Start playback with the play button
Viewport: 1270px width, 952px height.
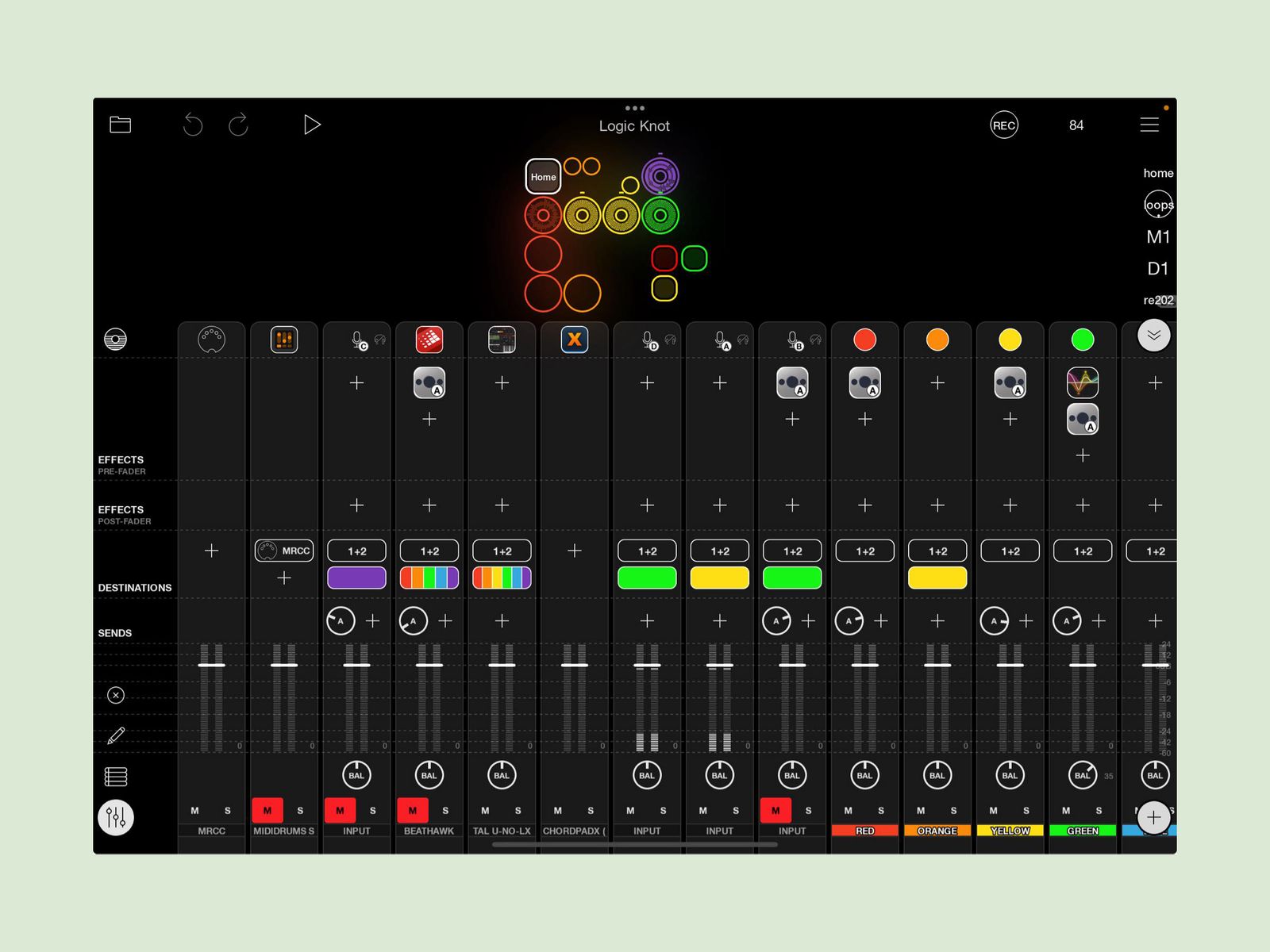(x=312, y=125)
